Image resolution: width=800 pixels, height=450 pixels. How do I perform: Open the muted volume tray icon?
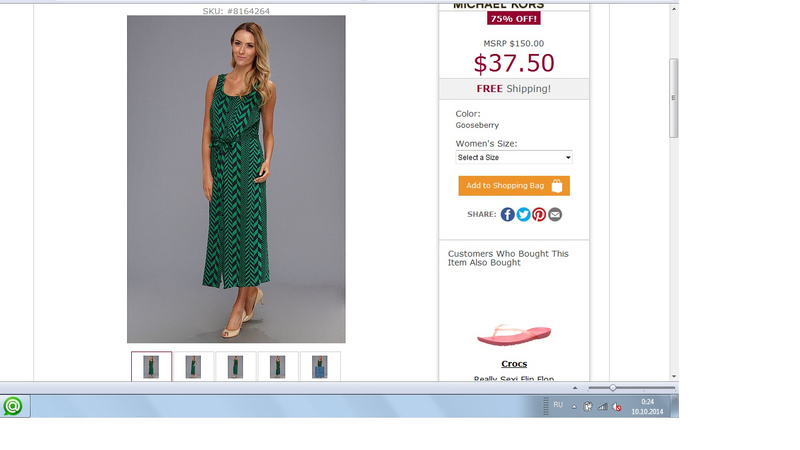pos(617,407)
